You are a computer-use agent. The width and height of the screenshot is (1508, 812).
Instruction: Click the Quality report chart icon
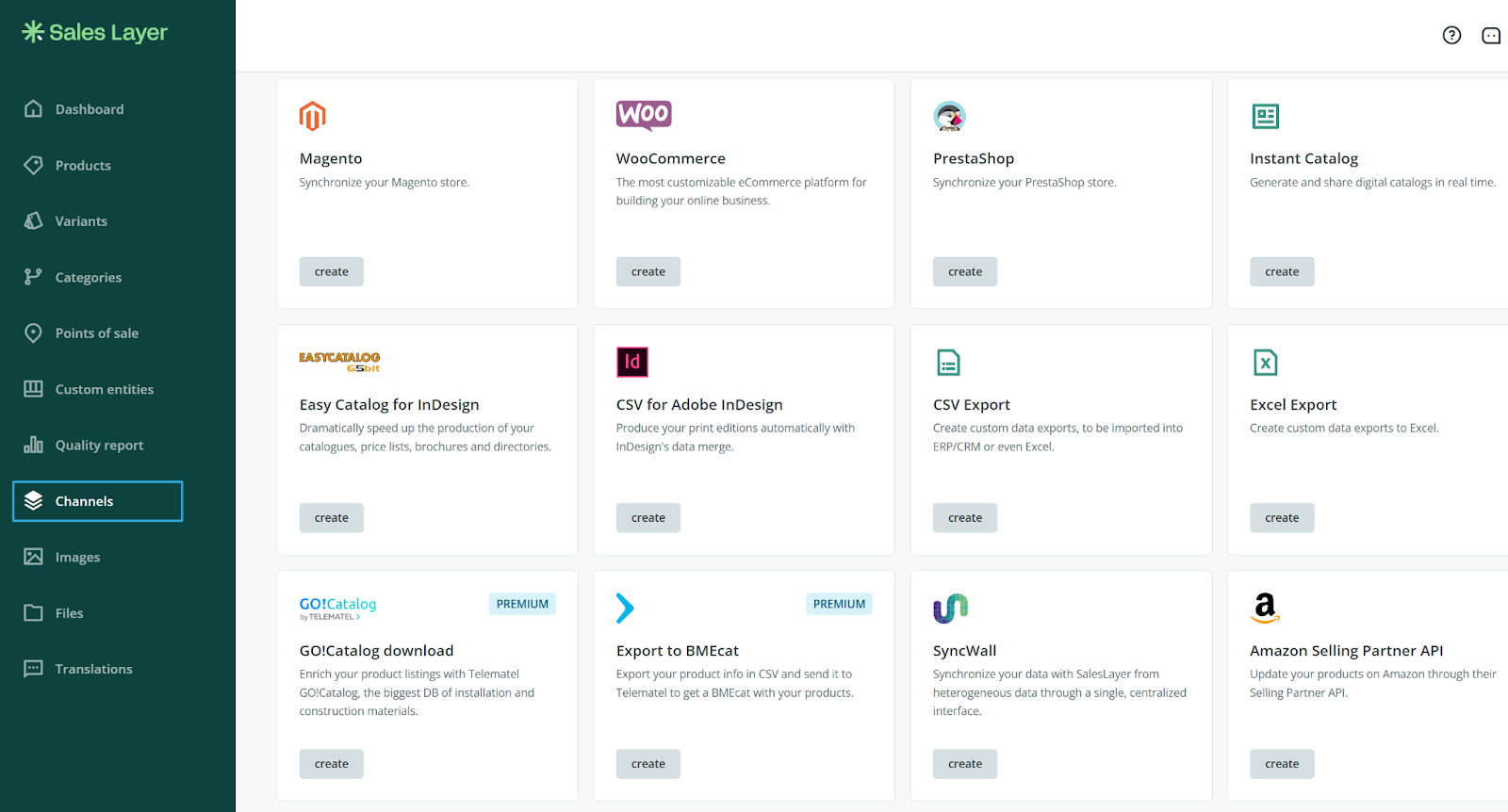pyautogui.click(x=33, y=445)
